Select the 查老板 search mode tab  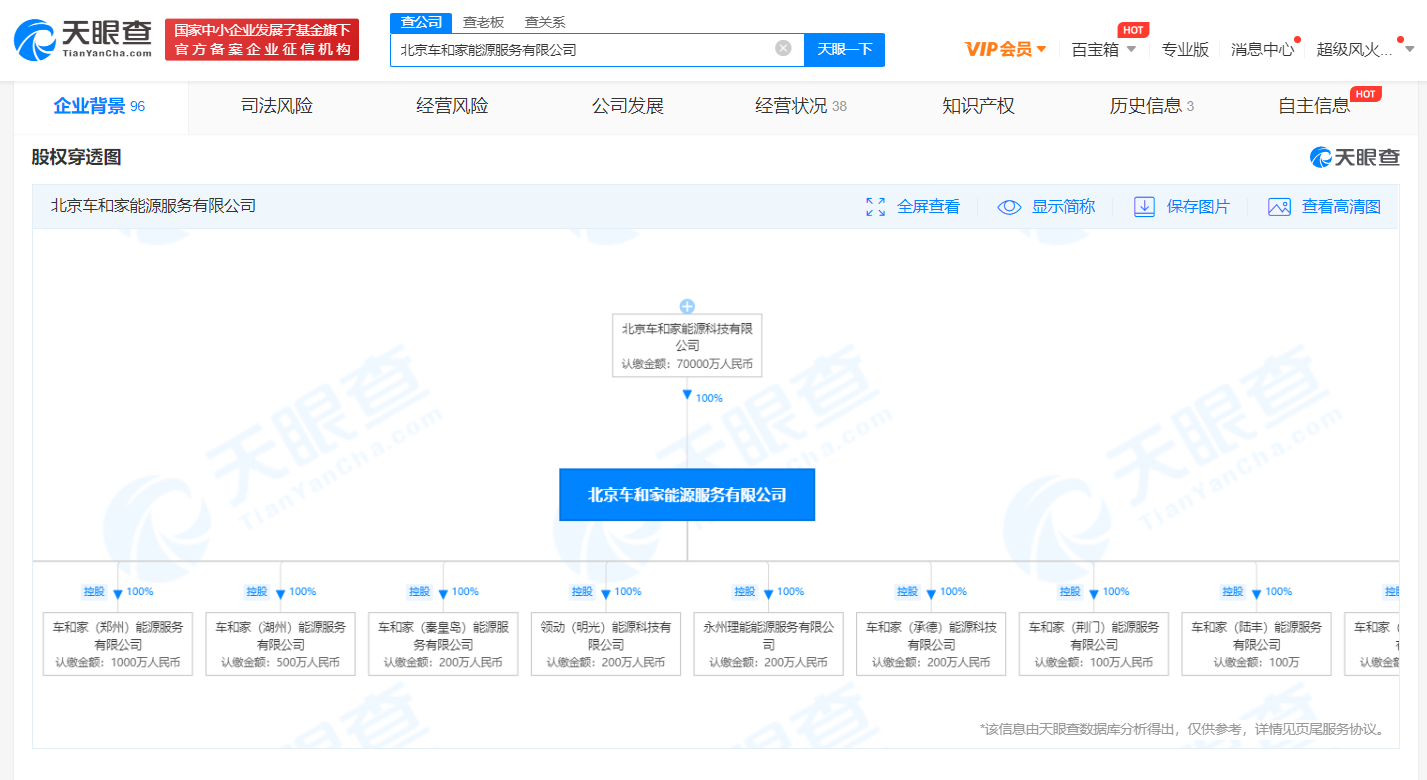[x=483, y=22]
